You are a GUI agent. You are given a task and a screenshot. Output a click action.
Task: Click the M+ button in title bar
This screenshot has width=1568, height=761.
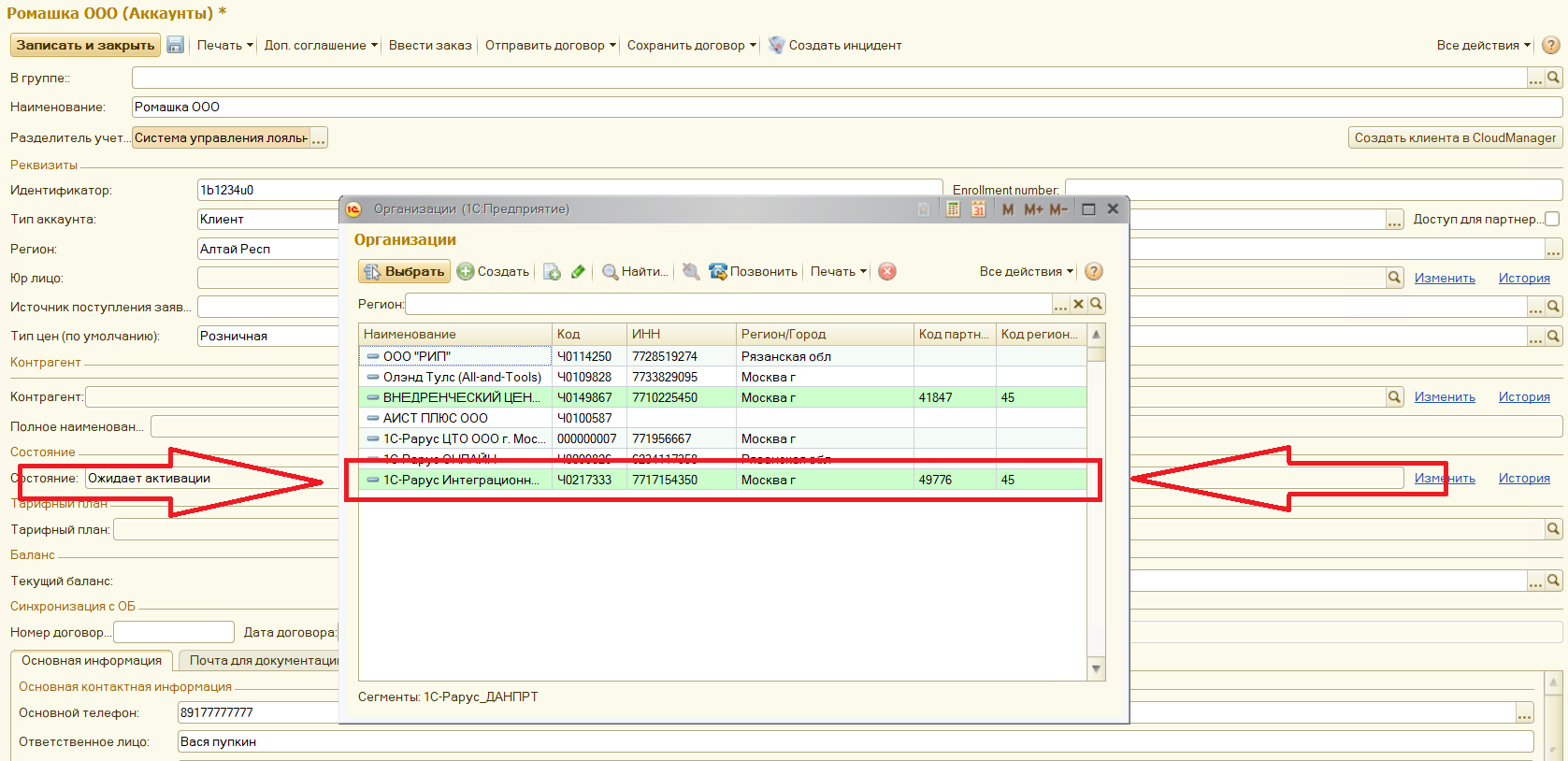tap(1033, 209)
